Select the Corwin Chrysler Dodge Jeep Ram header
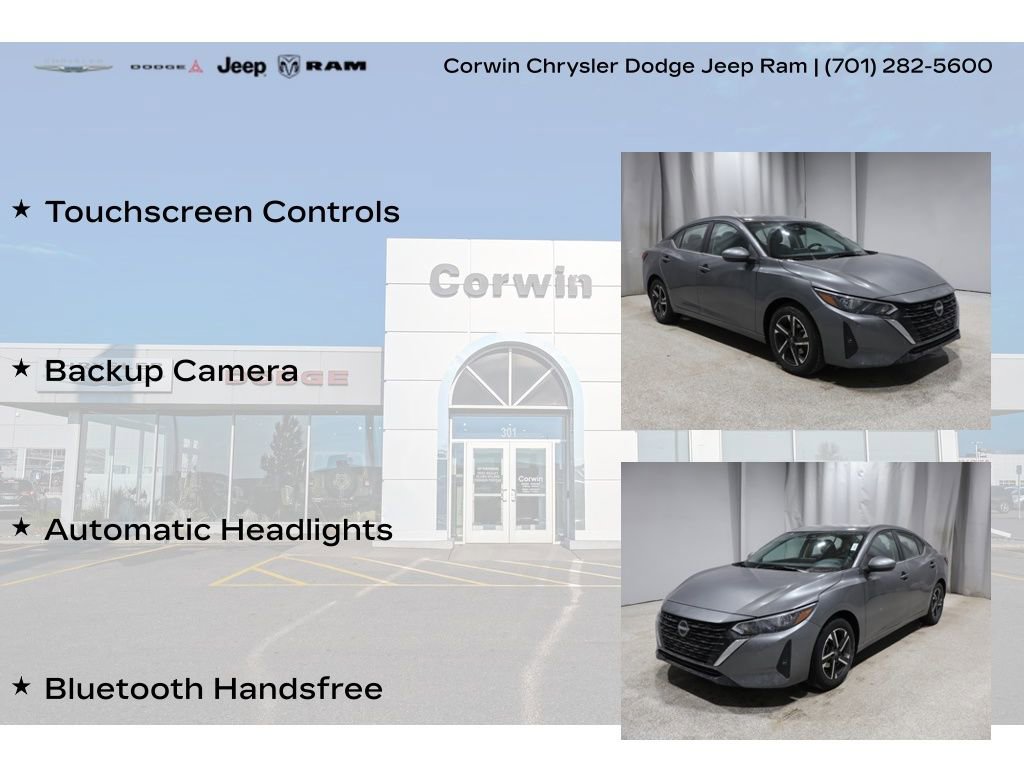This screenshot has height=768, width=1024. click(630, 66)
